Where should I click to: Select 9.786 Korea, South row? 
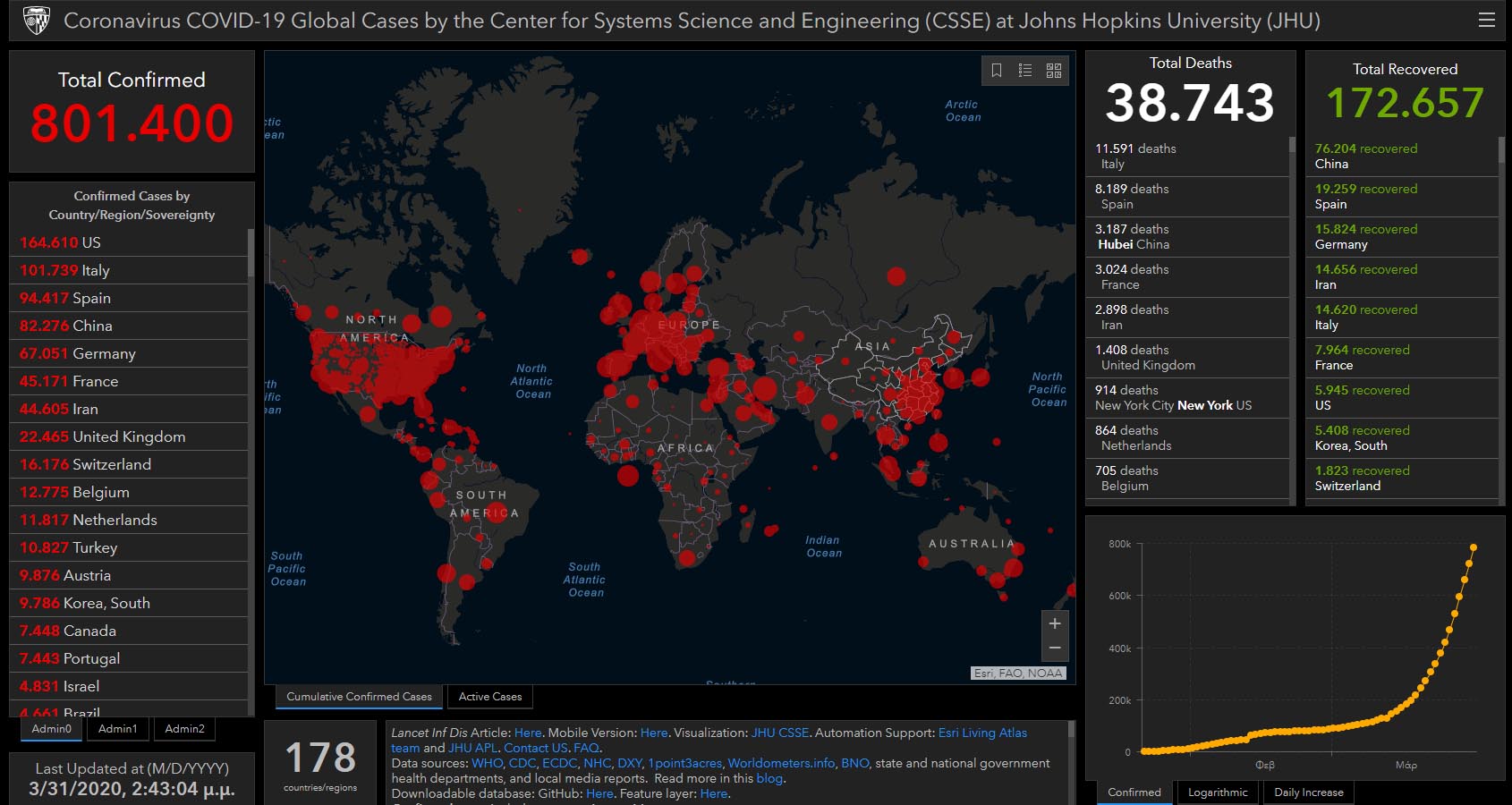(x=129, y=603)
